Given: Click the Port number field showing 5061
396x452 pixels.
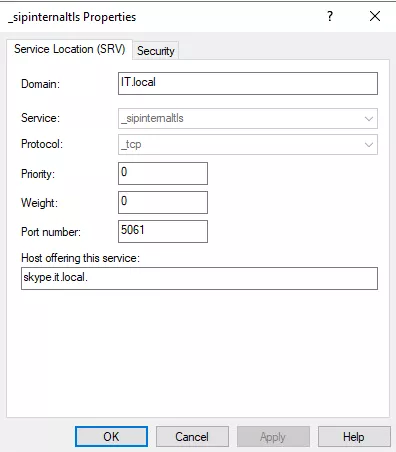Looking at the screenshot, I should 163,231.
